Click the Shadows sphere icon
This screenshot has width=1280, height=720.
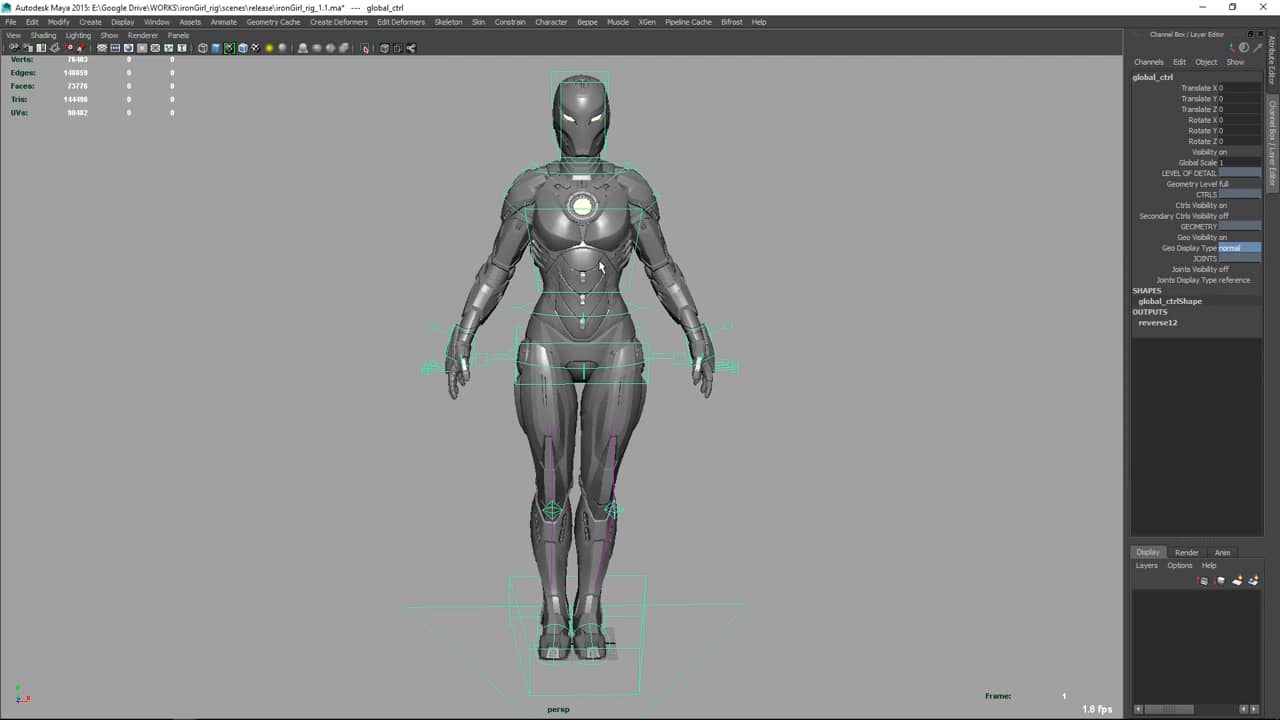coord(283,48)
